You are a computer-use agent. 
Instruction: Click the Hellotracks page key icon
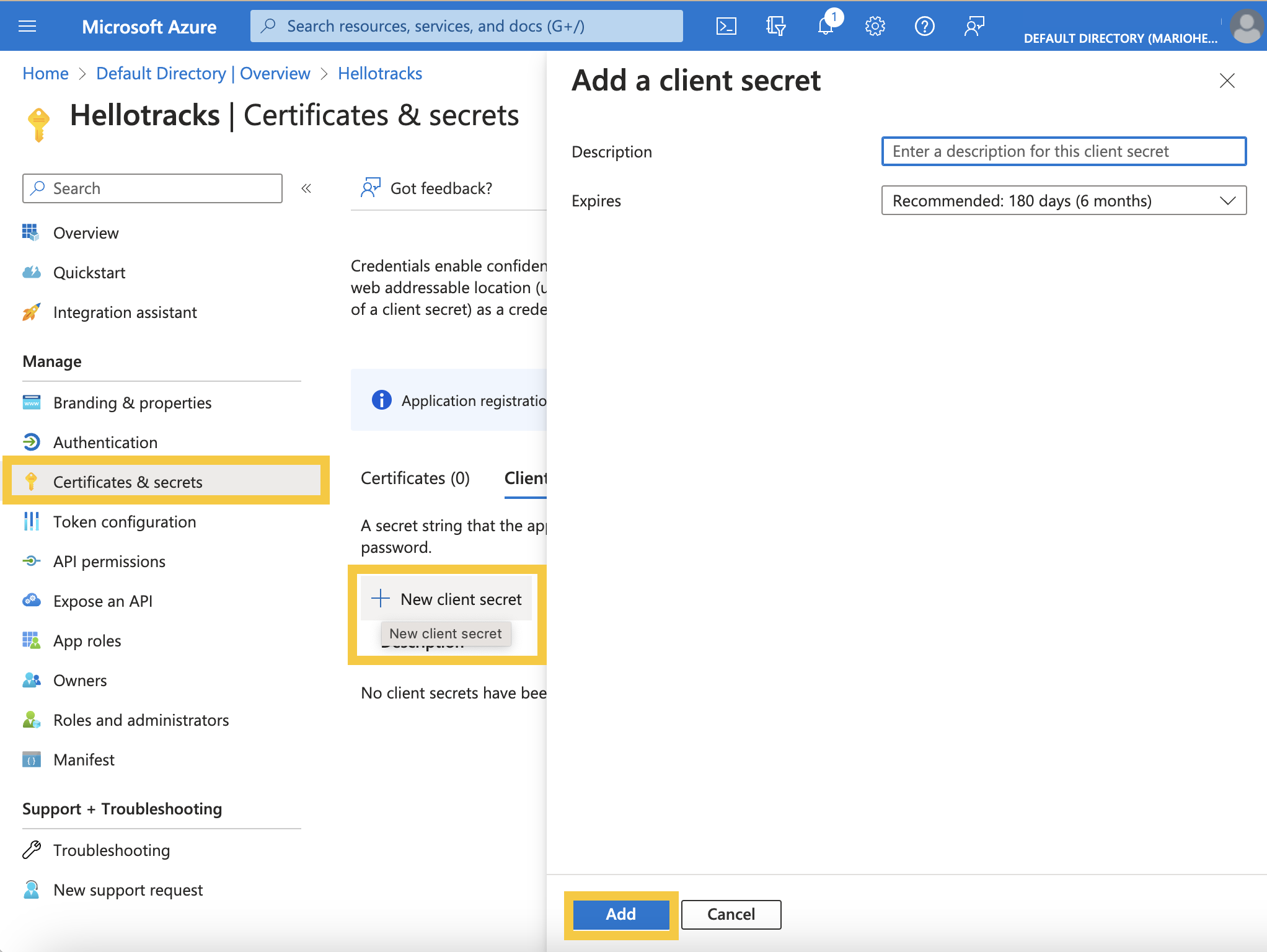38,124
